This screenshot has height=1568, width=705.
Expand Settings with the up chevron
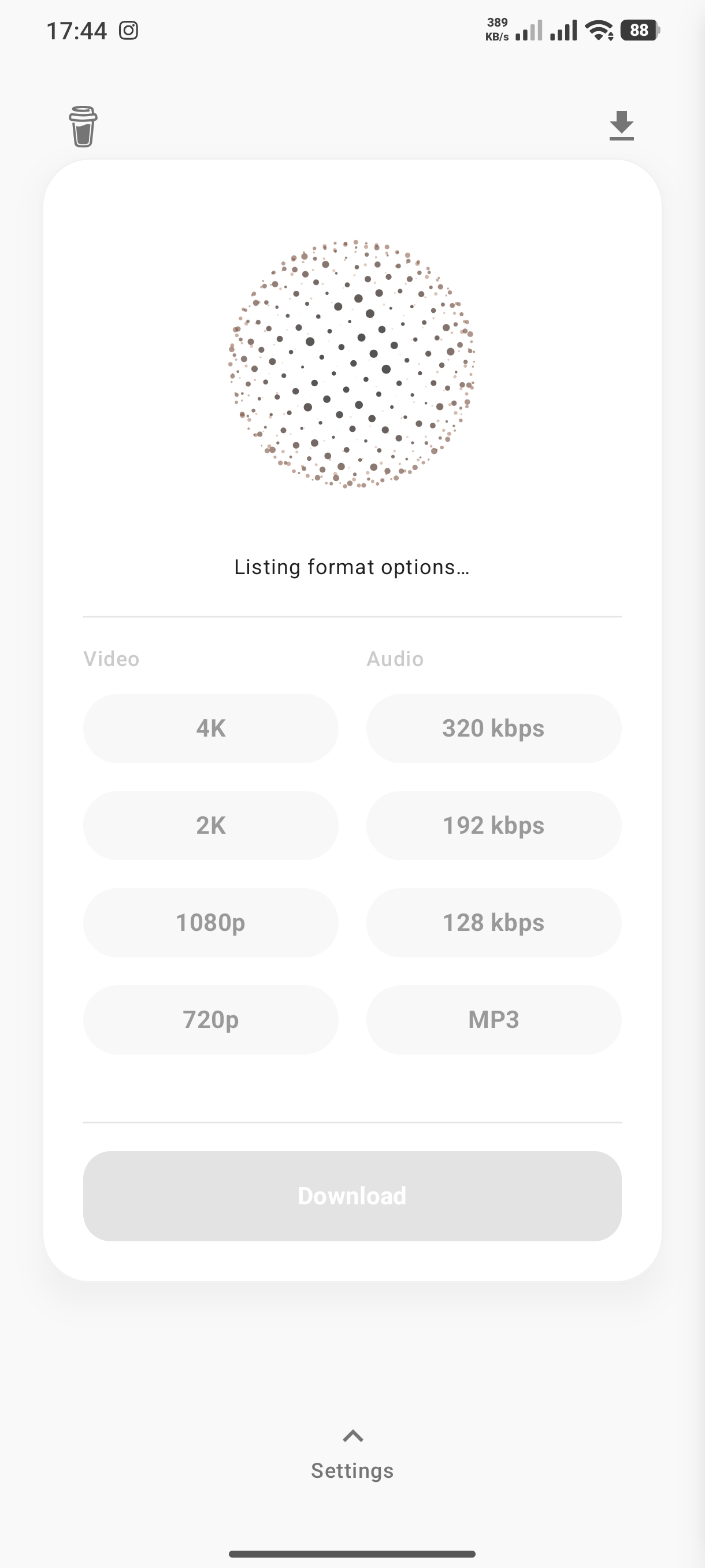pos(353,1436)
